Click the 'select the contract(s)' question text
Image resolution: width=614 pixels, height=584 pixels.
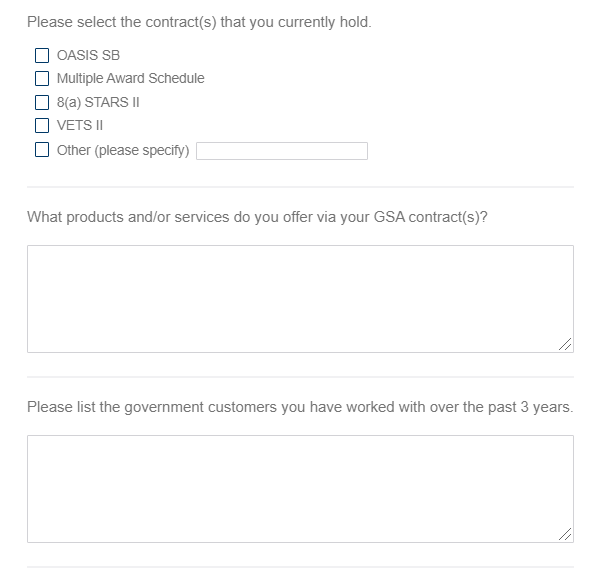(199, 22)
